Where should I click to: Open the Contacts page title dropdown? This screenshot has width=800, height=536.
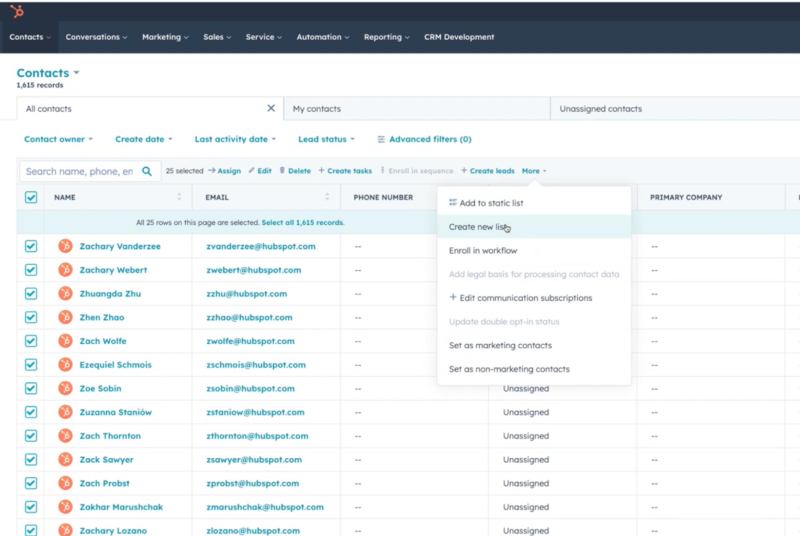tap(48, 73)
